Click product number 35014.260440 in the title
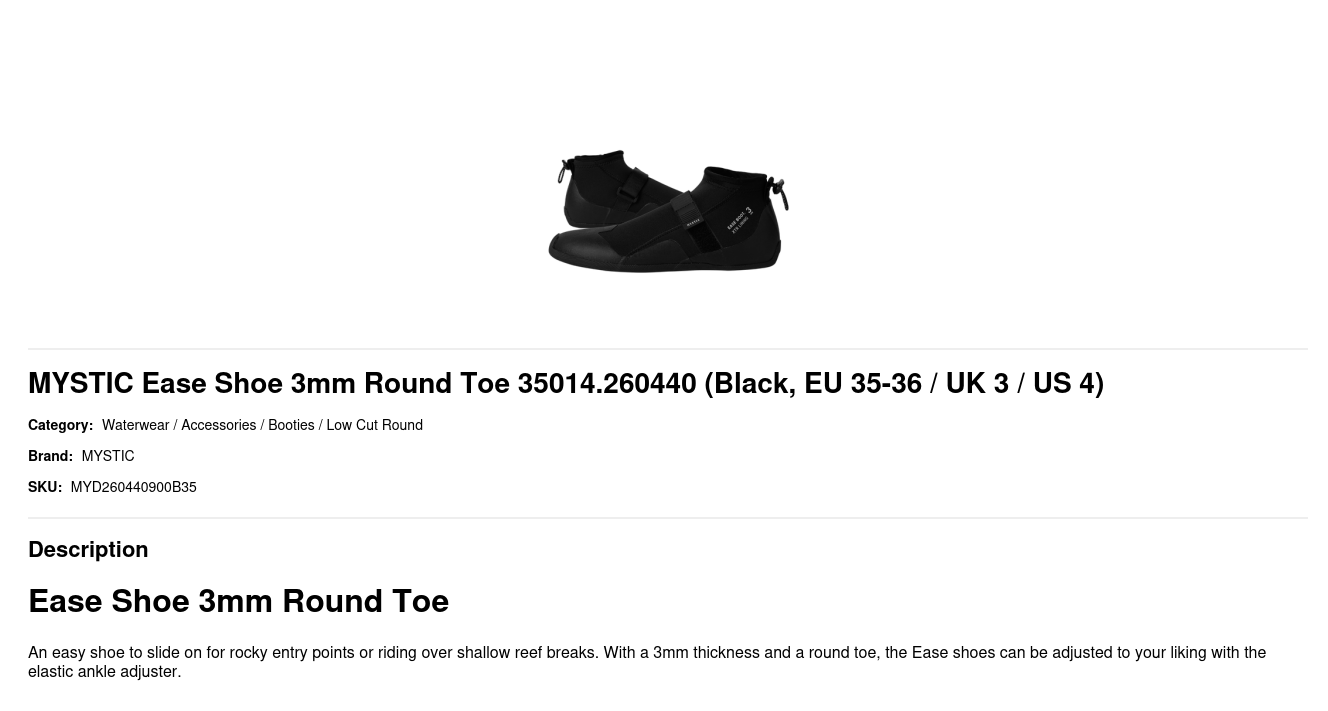The height and width of the screenshot is (711, 1328). (606, 383)
